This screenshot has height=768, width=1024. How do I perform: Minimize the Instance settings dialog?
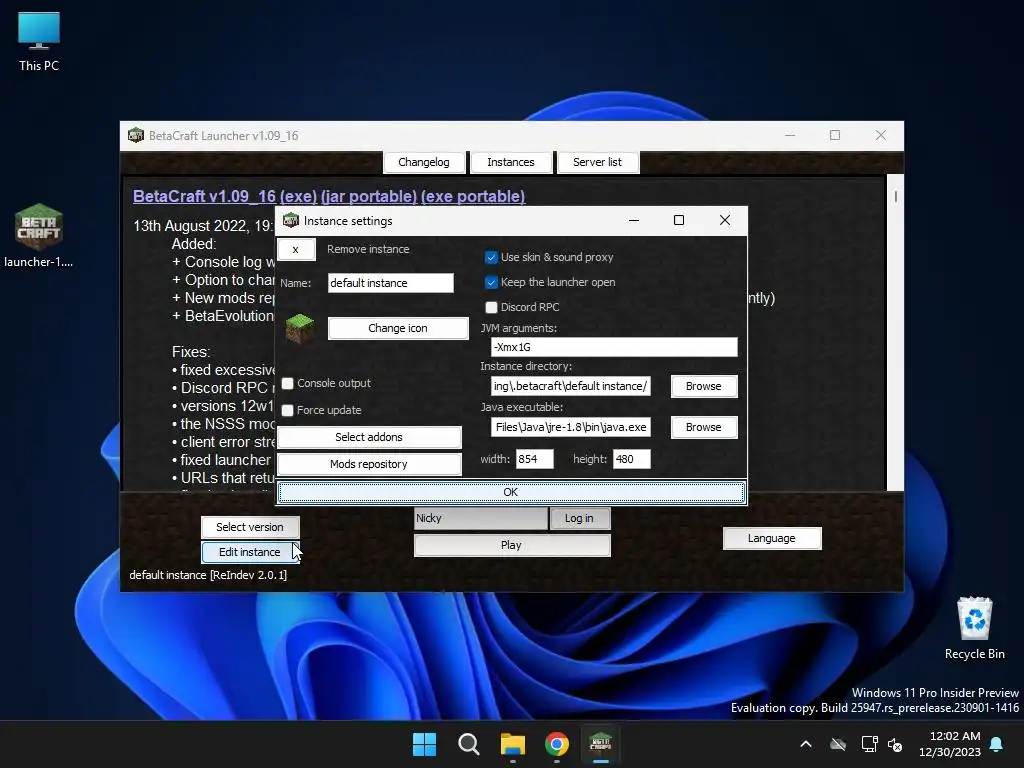(633, 220)
